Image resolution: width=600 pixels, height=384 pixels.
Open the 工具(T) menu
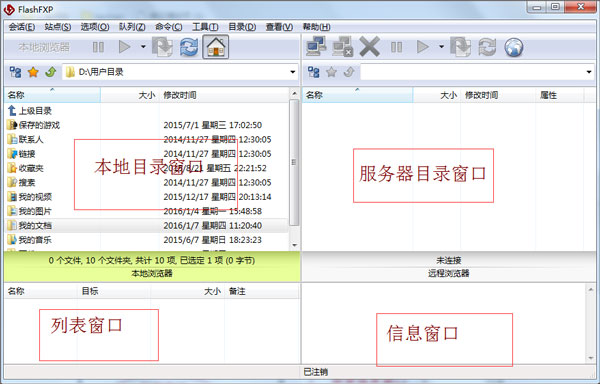[x=205, y=27]
